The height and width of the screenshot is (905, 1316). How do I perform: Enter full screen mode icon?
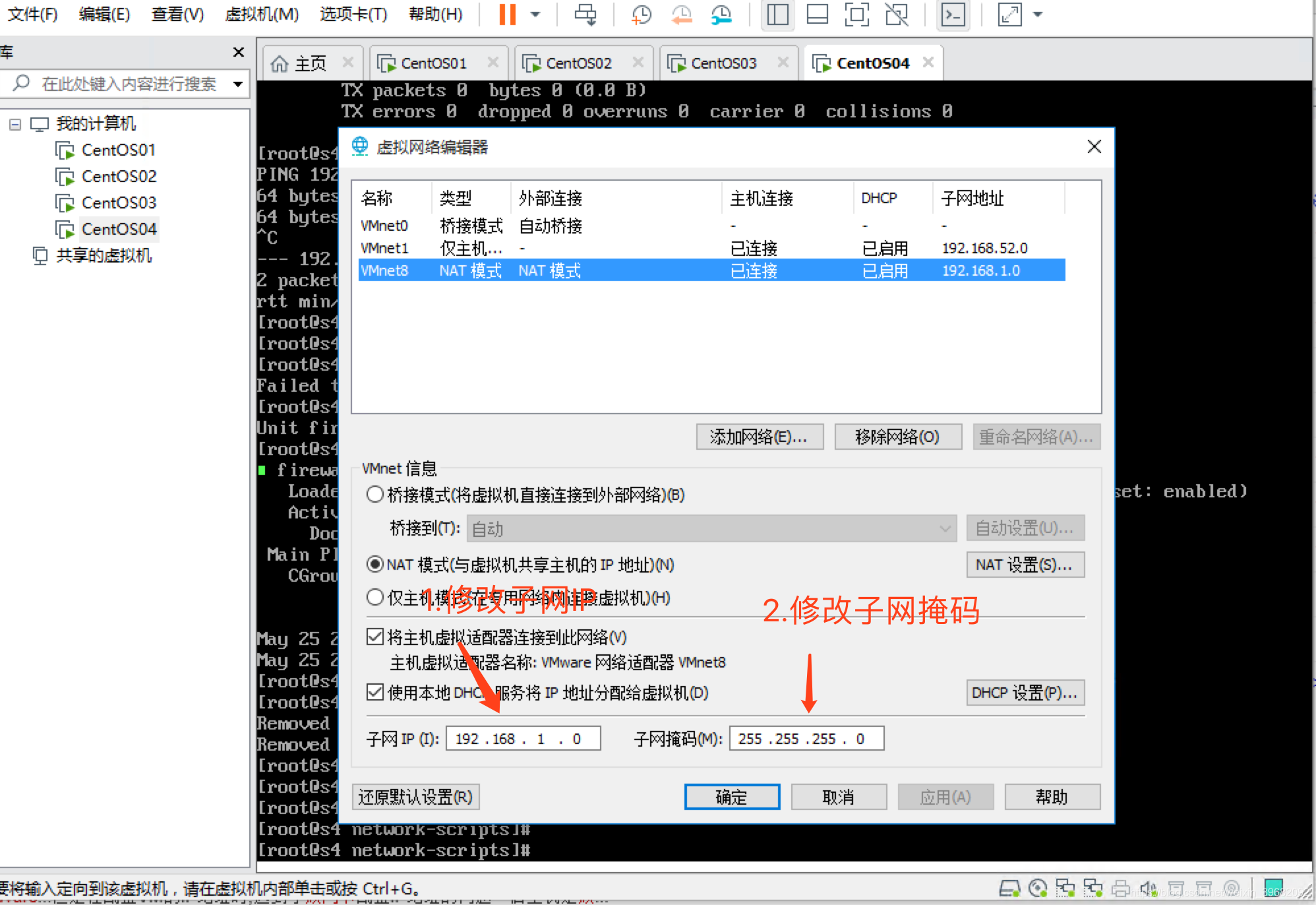tap(856, 14)
